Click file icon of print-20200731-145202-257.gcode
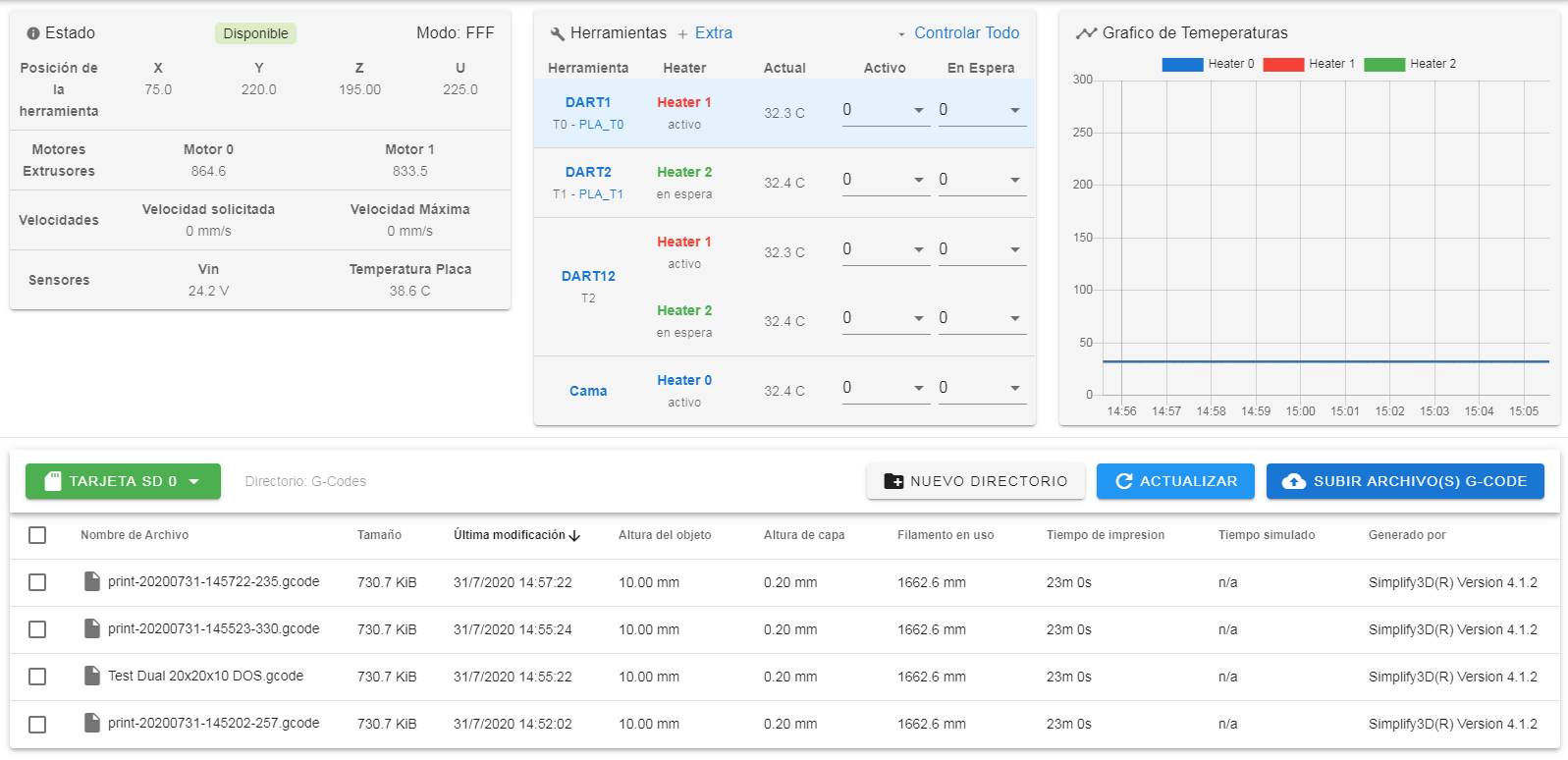Screen dimensions: 1568x760 click(x=92, y=723)
